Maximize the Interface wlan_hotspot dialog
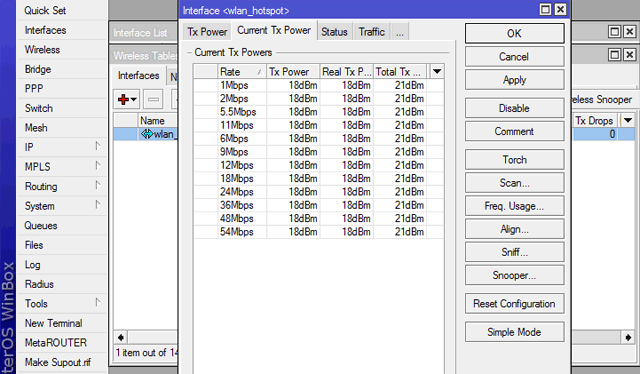 click(x=545, y=9)
